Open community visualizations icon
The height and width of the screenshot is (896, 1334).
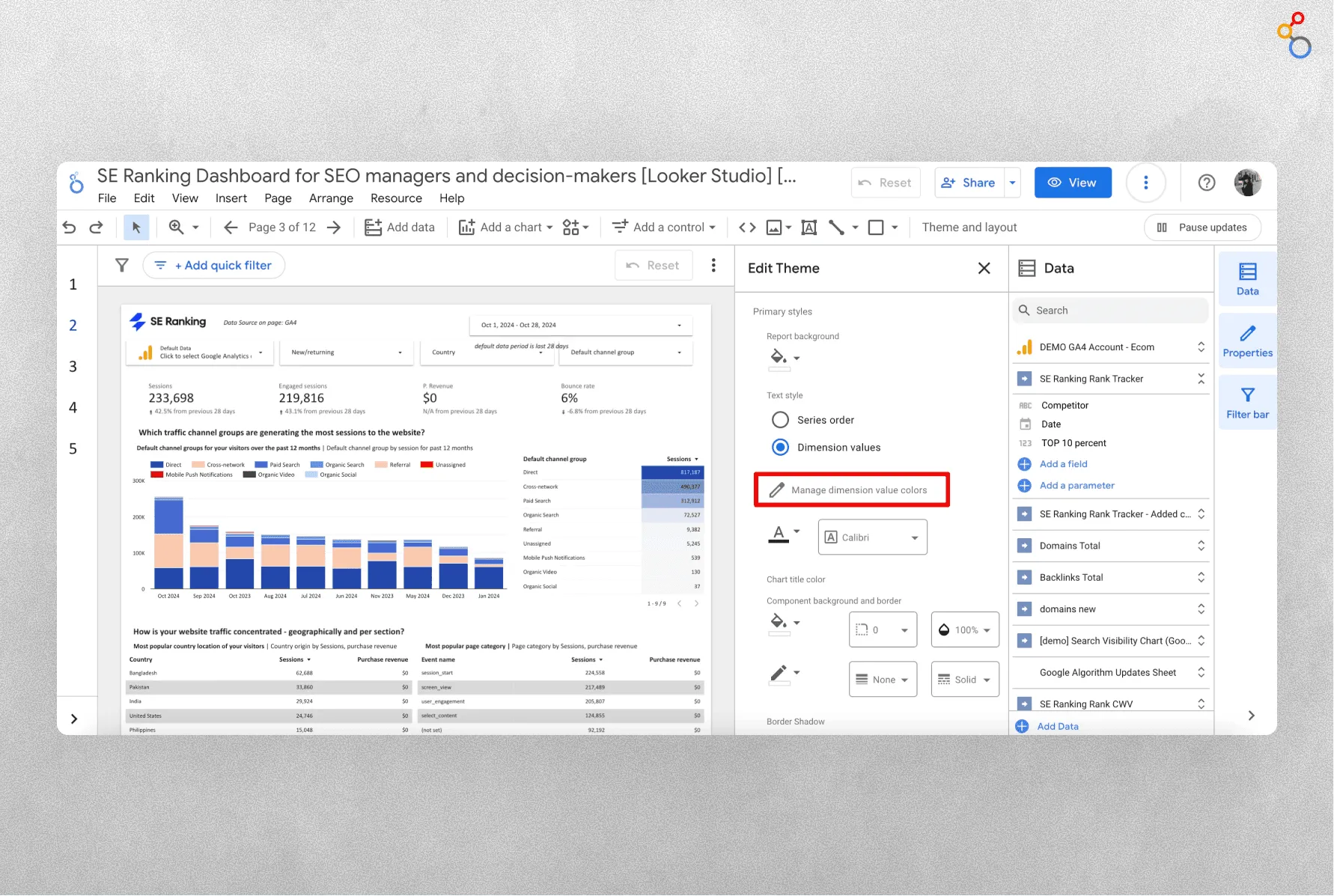(x=571, y=228)
